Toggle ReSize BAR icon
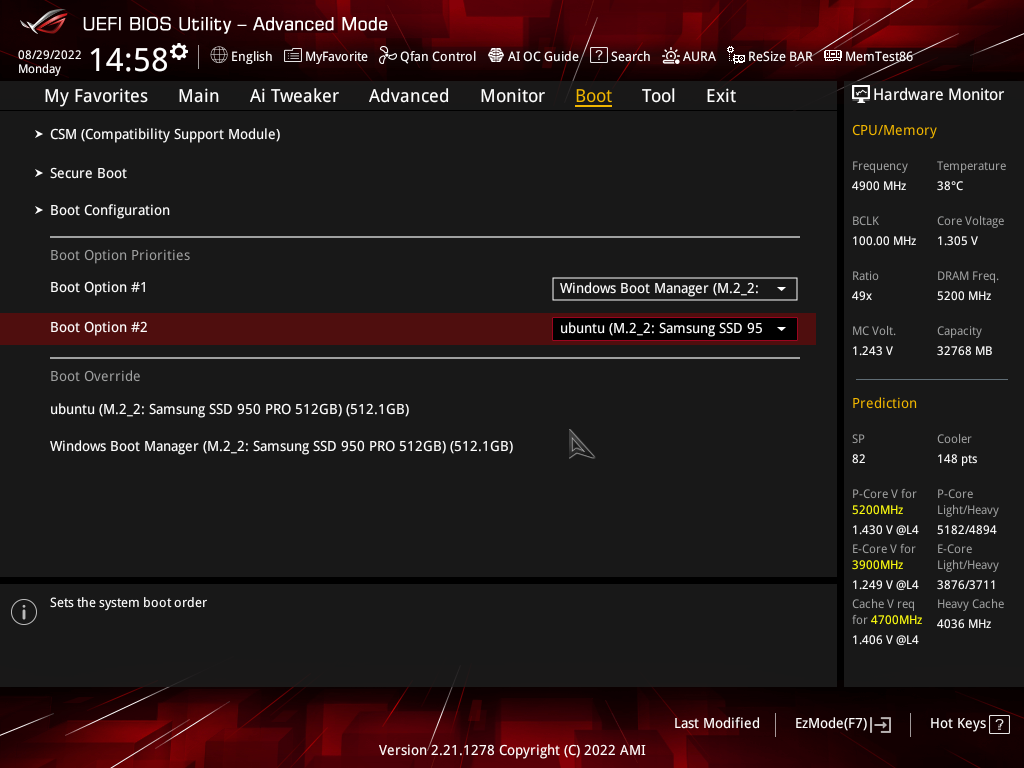Image resolution: width=1024 pixels, height=768 pixels. [736, 56]
